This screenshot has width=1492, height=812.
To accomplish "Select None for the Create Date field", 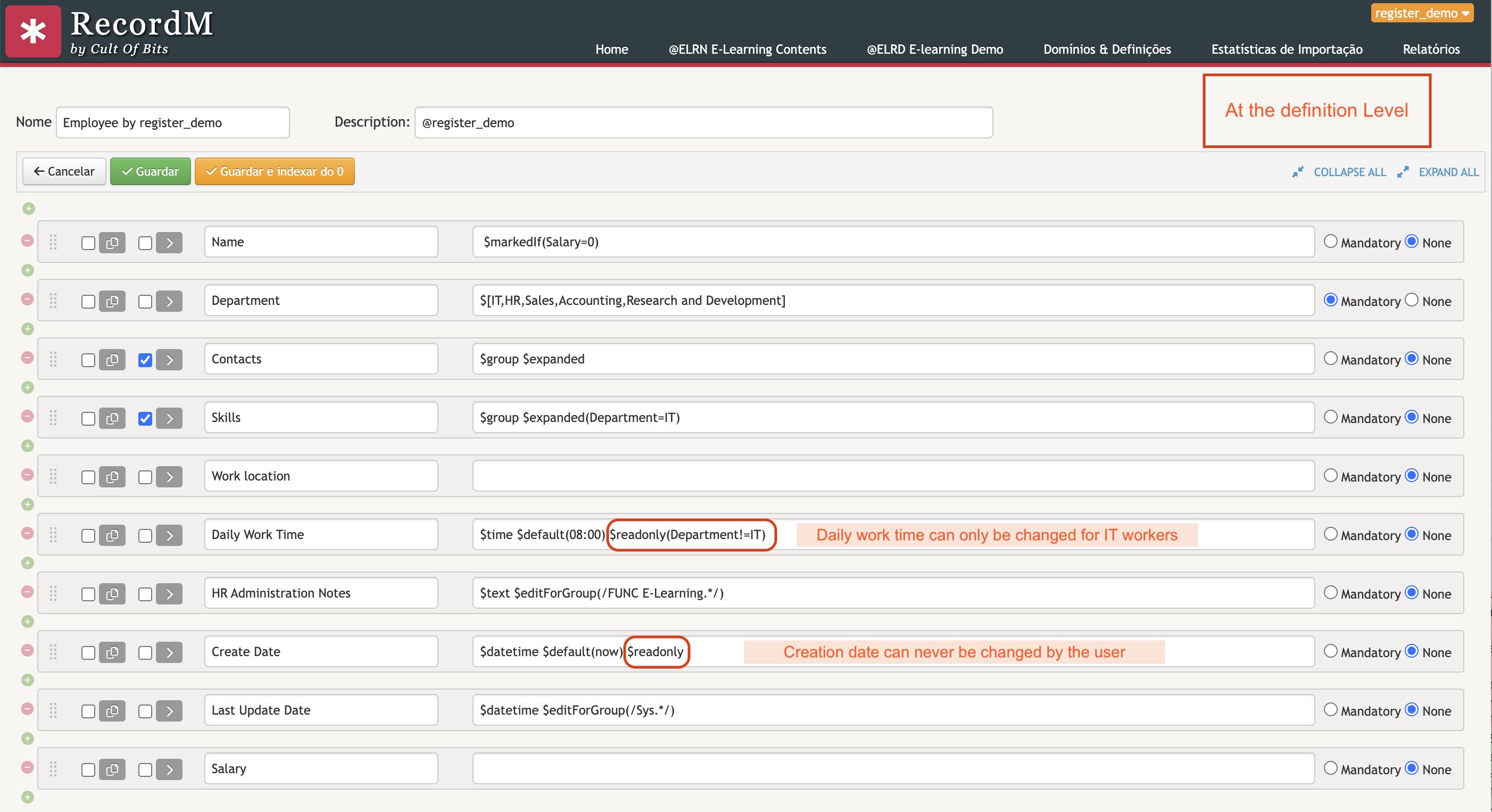I will click(x=1412, y=651).
